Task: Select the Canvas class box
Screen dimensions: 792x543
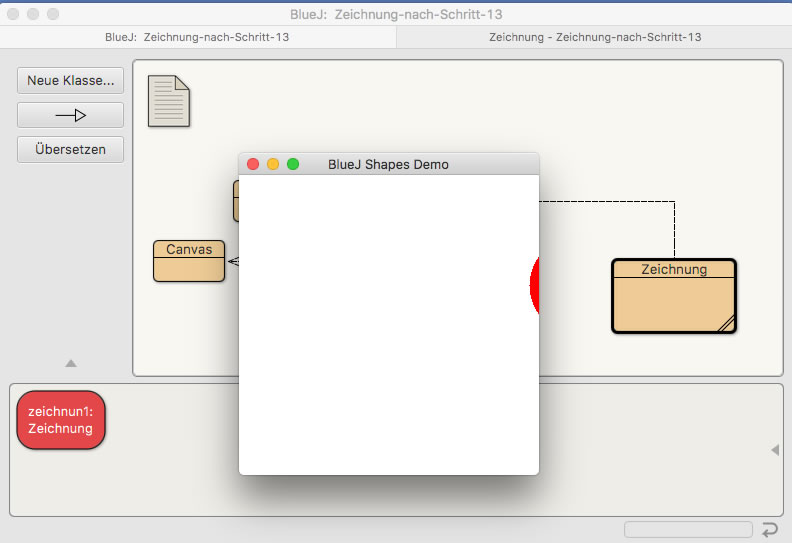Action: [189, 261]
